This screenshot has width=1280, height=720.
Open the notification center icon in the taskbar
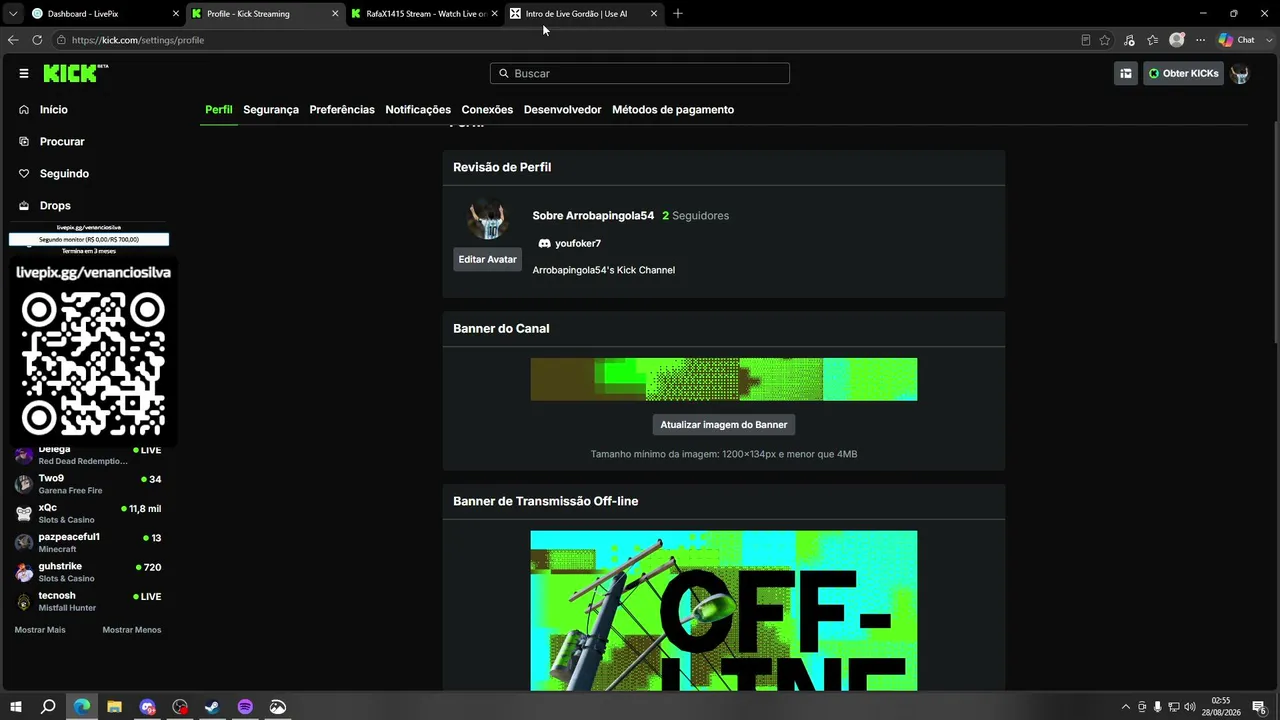1259,707
